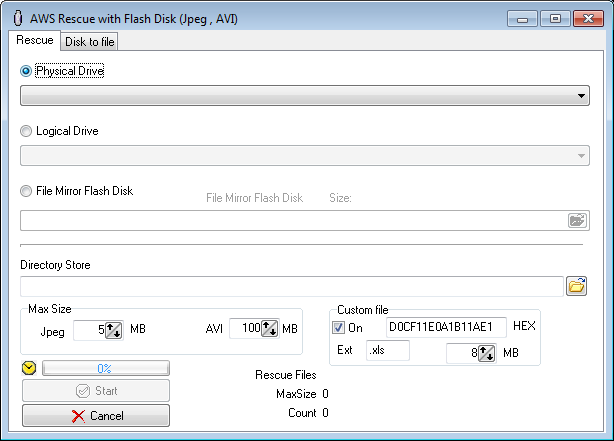This screenshot has width=614, height=441.
Task: Click the Directory Store folder browse icon
Action: pyautogui.click(x=576, y=286)
